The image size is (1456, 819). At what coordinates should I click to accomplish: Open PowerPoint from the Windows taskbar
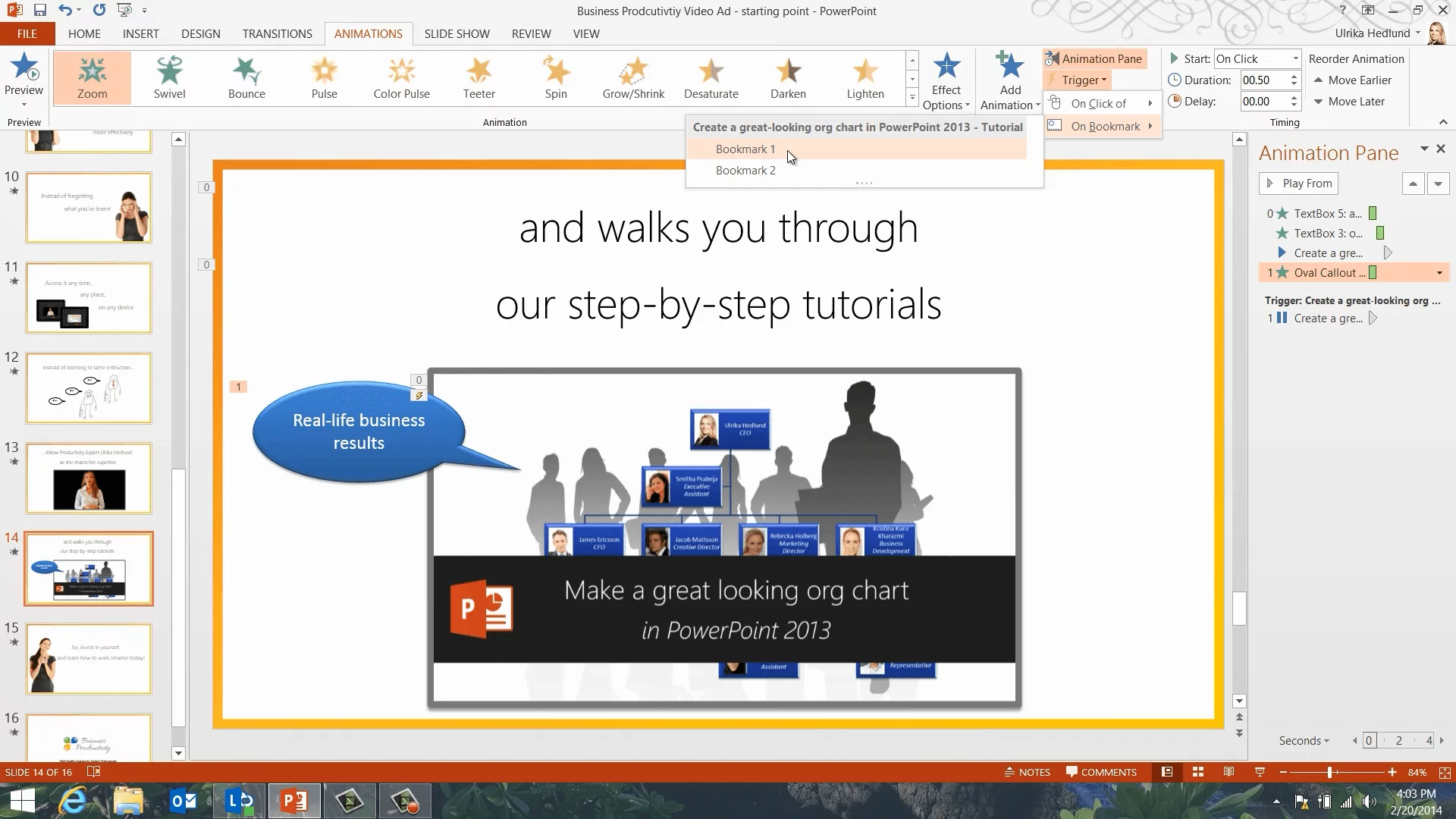point(294,801)
